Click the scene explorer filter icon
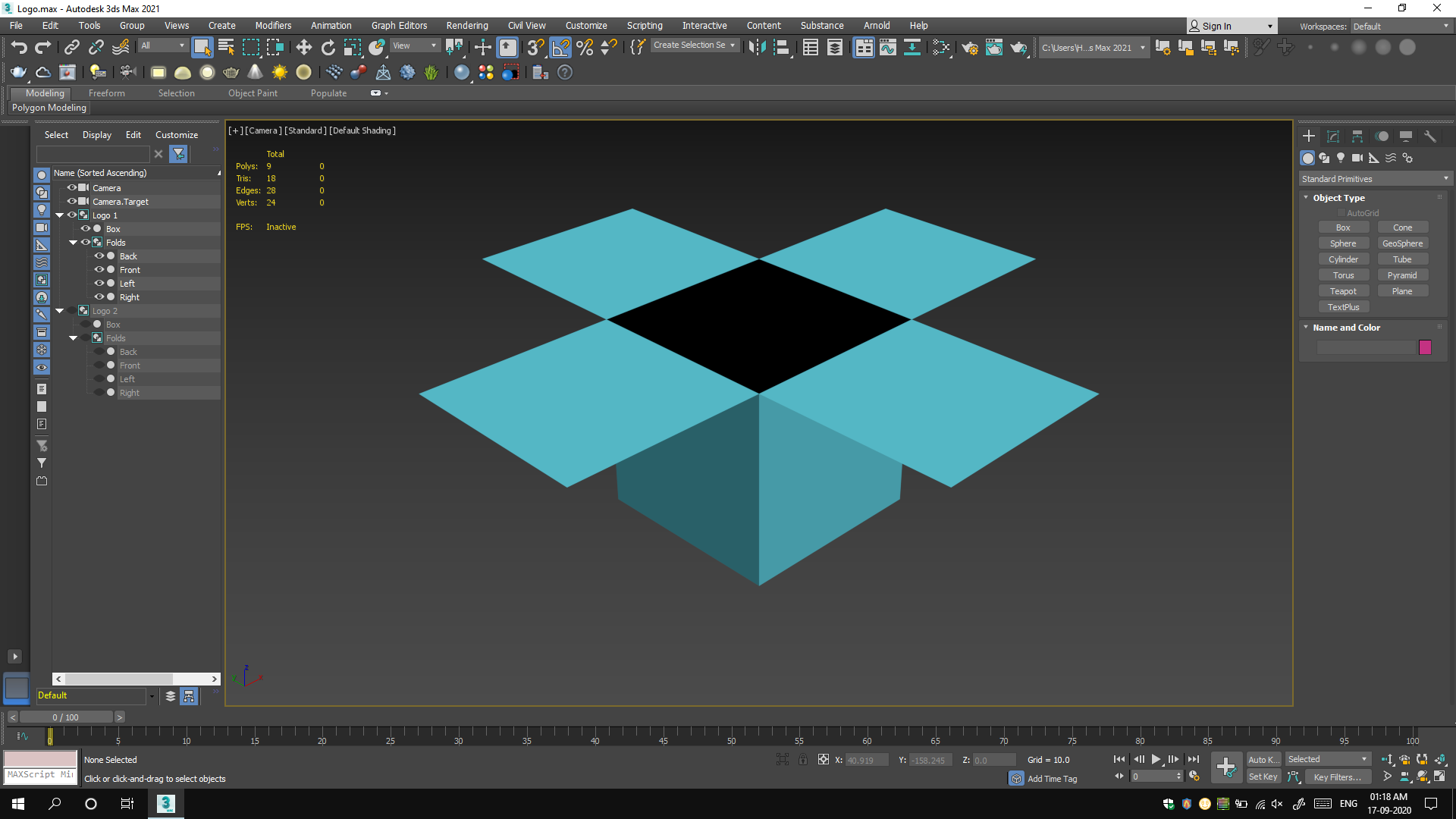 click(x=178, y=154)
